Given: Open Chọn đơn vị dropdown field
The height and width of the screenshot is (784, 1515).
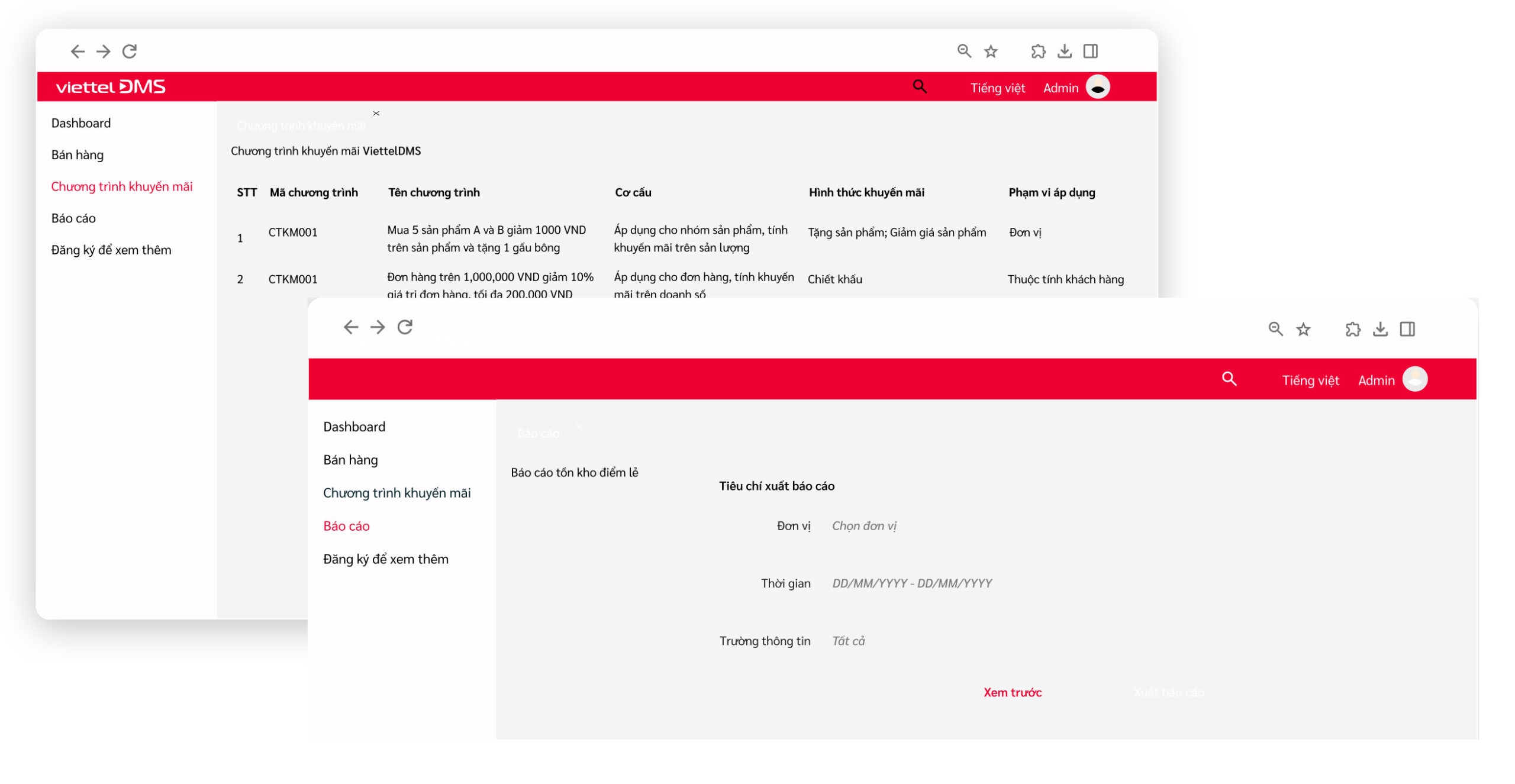Looking at the screenshot, I should [864, 526].
